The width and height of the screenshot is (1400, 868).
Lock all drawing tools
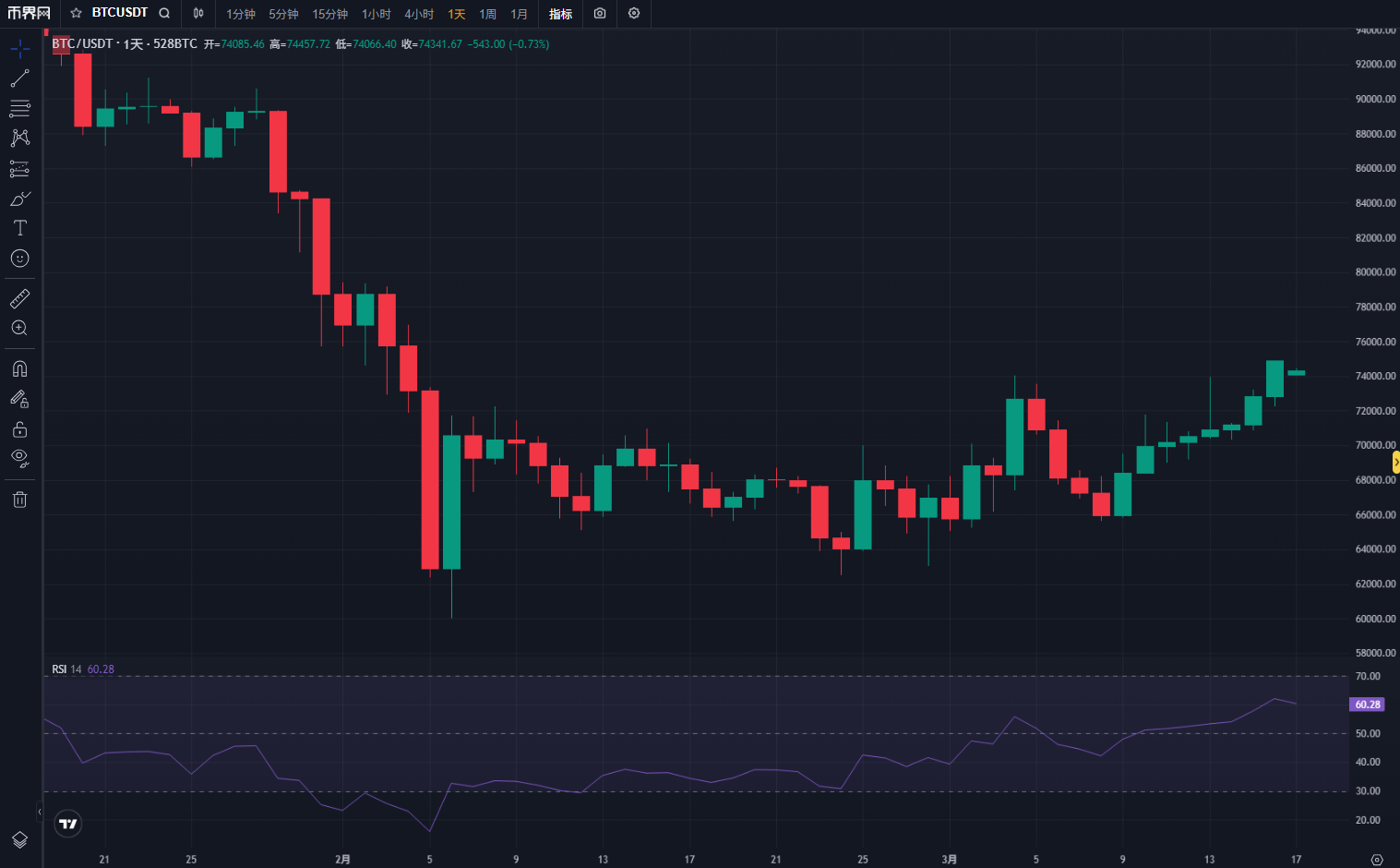click(19, 429)
